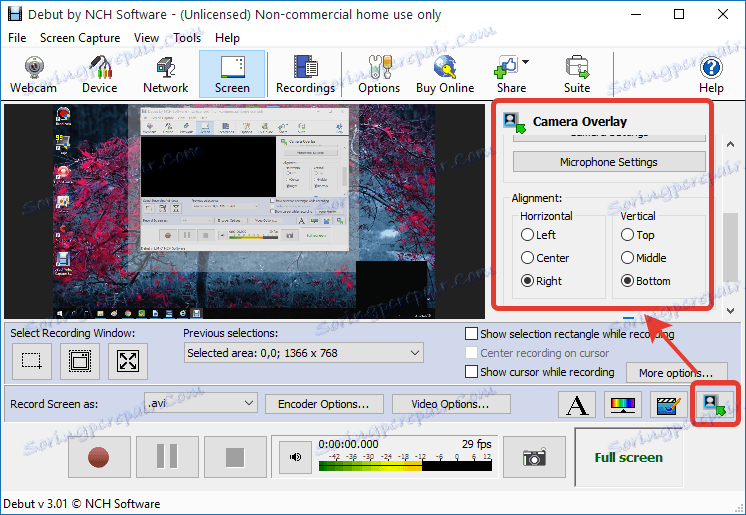Open the Record Screen as format dropdown

coord(201,404)
